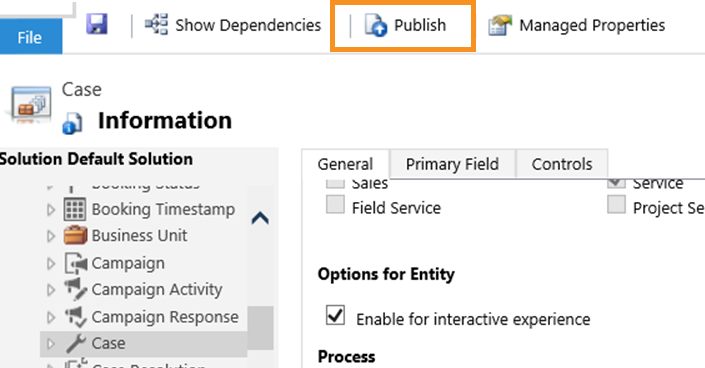Viewport: 705px width, 368px height.
Task: Select Campaign Response in the tree
Action: (165, 317)
